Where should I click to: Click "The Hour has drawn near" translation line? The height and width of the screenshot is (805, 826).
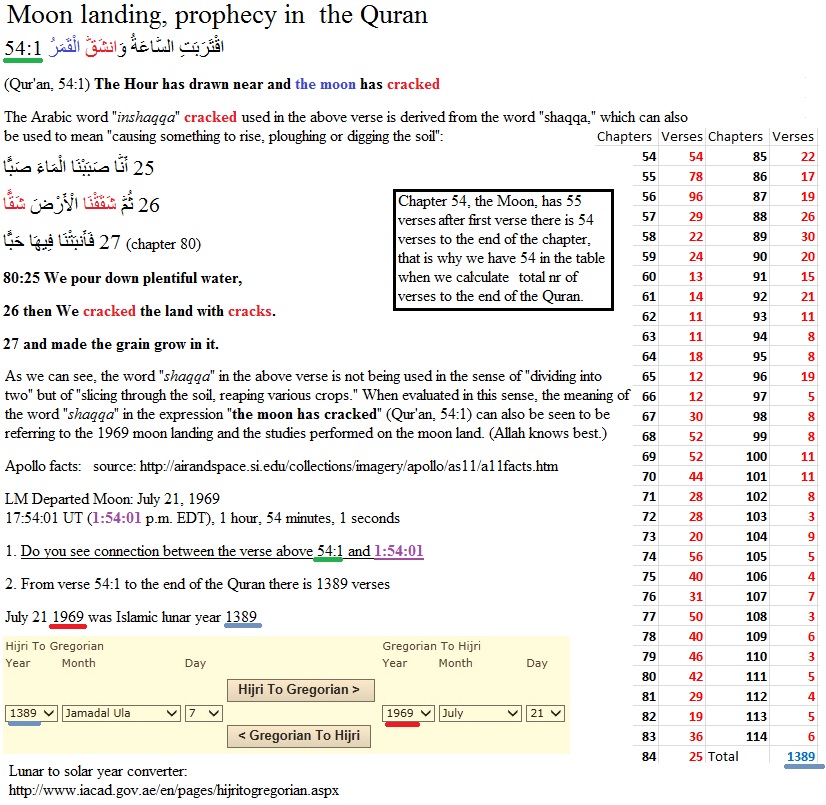pyautogui.click(x=267, y=84)
